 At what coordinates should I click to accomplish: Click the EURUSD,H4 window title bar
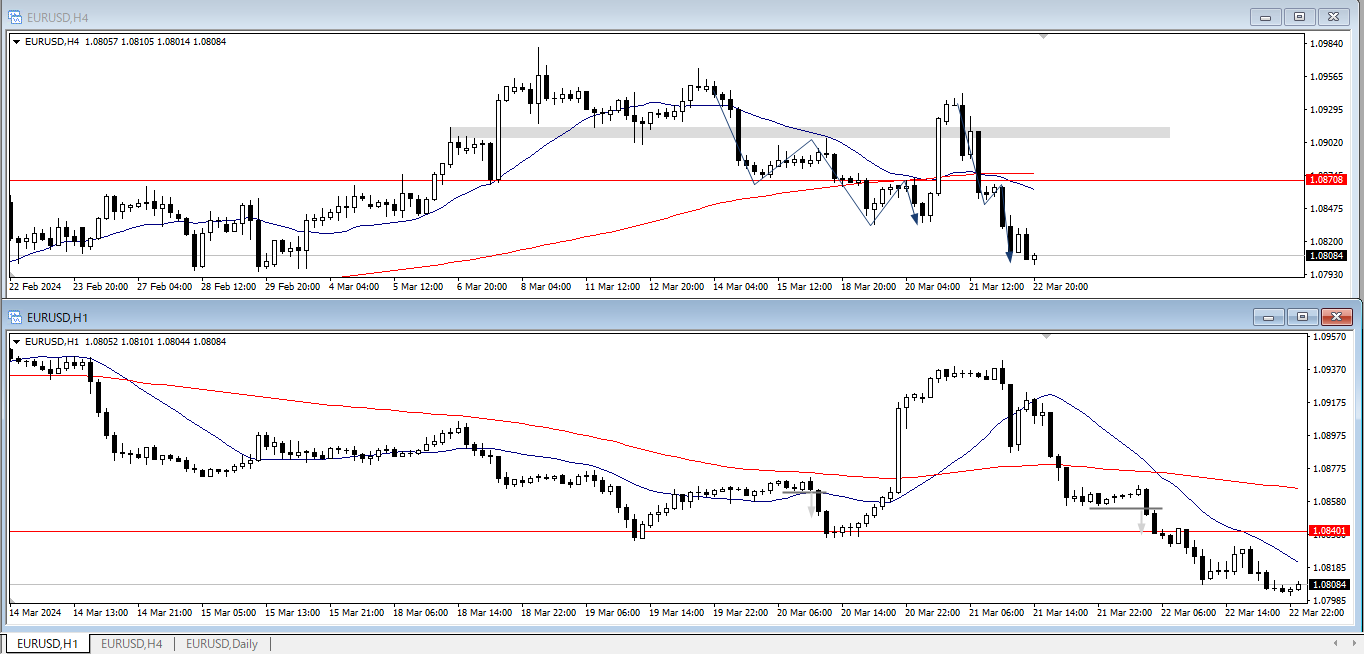pos(600,17)
